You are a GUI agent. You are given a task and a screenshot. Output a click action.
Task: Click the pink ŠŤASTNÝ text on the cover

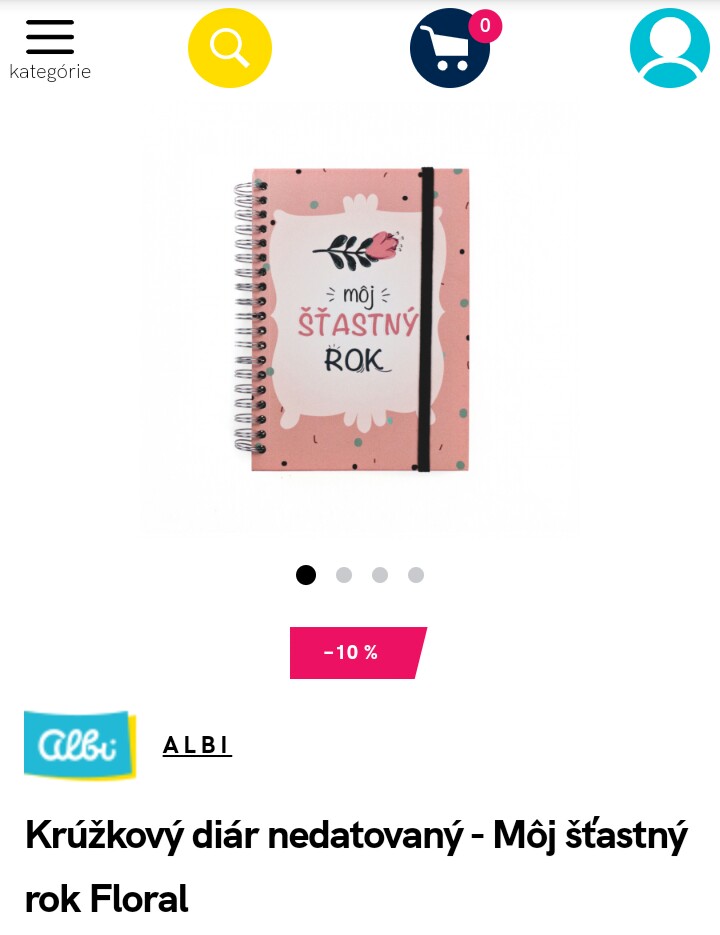(x=358, y=323)
